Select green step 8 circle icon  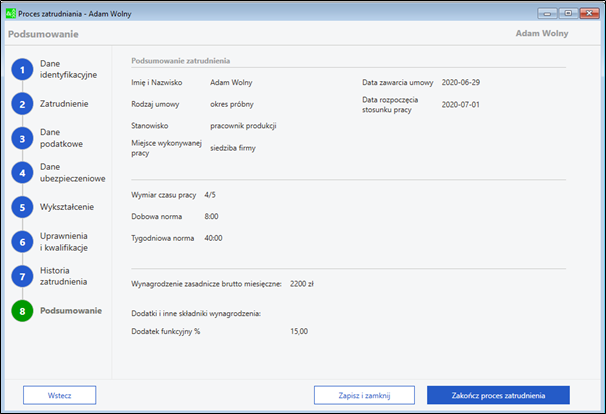click(x=22, y=311)
